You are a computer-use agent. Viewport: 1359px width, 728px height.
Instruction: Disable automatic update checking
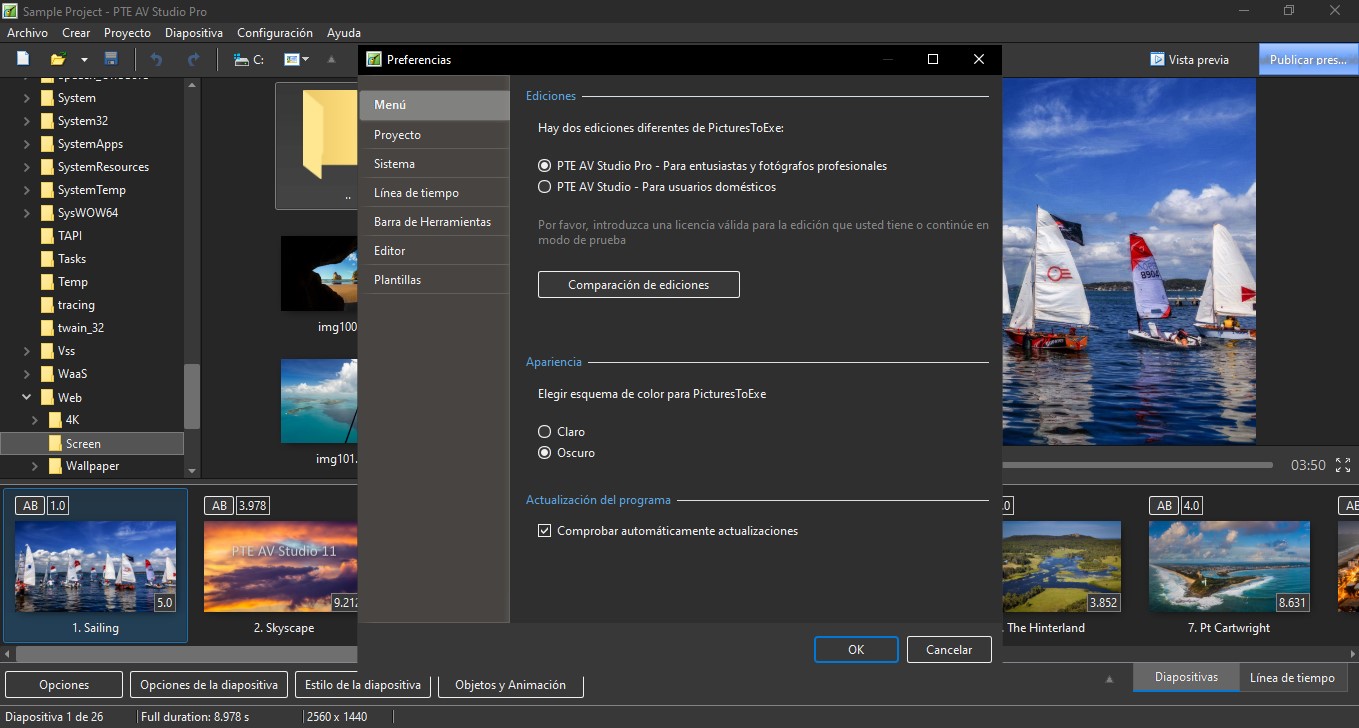tap(544, 530)
